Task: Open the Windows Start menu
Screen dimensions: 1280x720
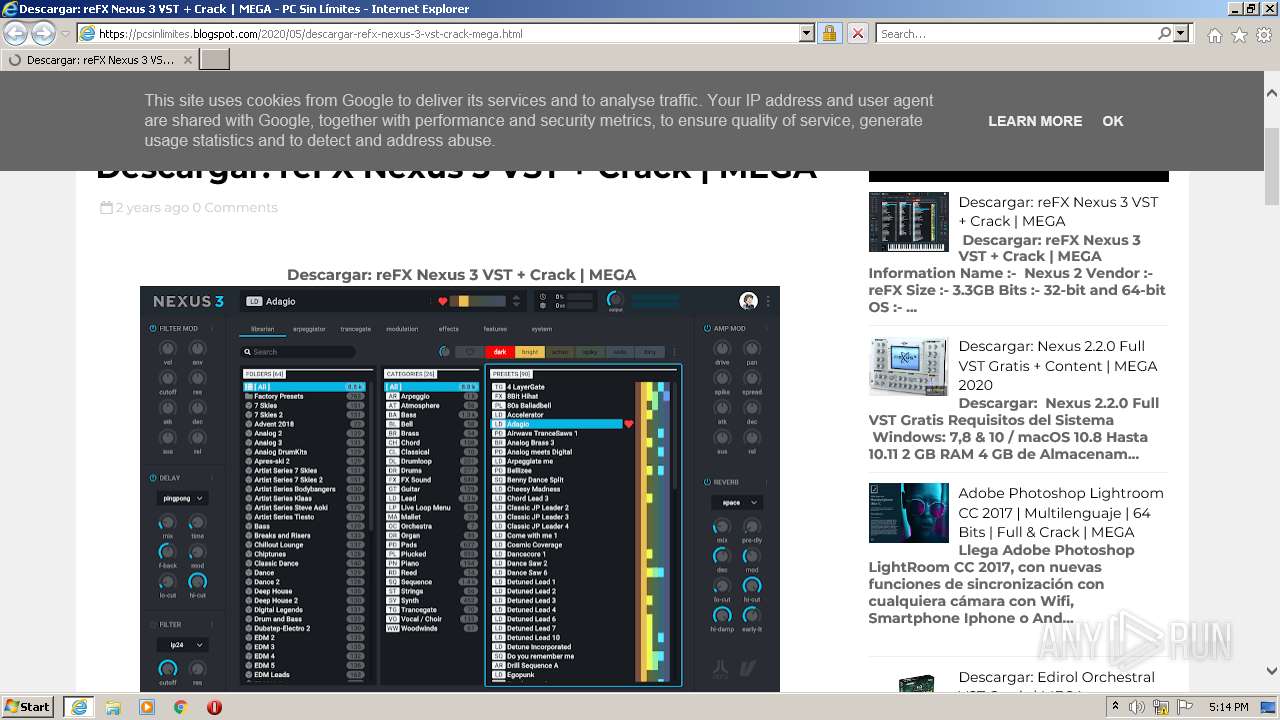Action: (x=27, y=707)
